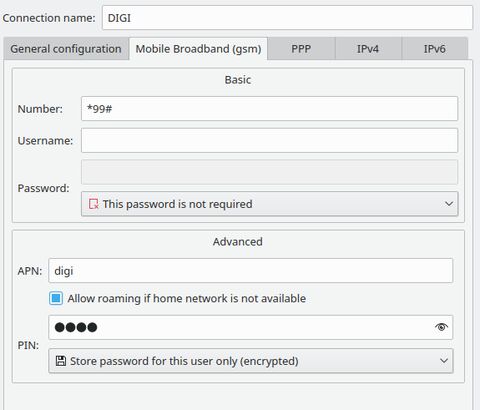This screenshot has width=480, height=410.
Task: Expand the password storage chevron arrow
Action: 449,204
